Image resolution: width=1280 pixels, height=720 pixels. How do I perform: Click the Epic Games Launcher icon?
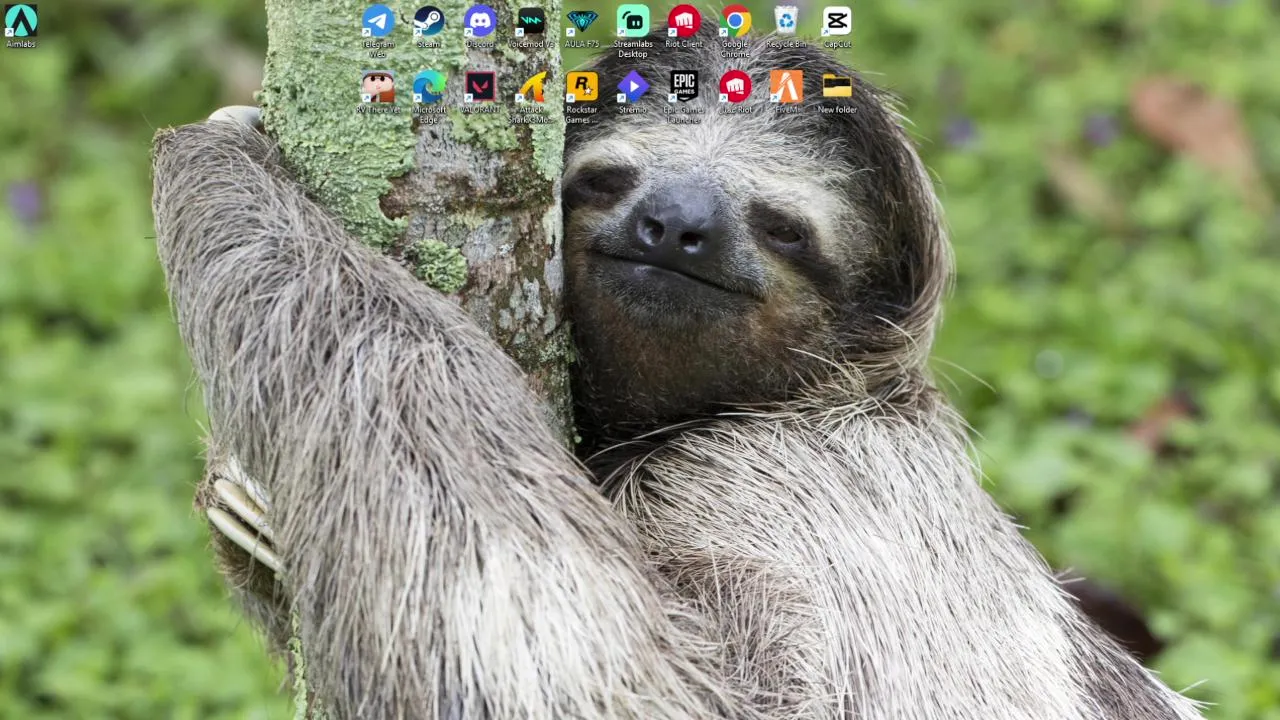point(684,97)
